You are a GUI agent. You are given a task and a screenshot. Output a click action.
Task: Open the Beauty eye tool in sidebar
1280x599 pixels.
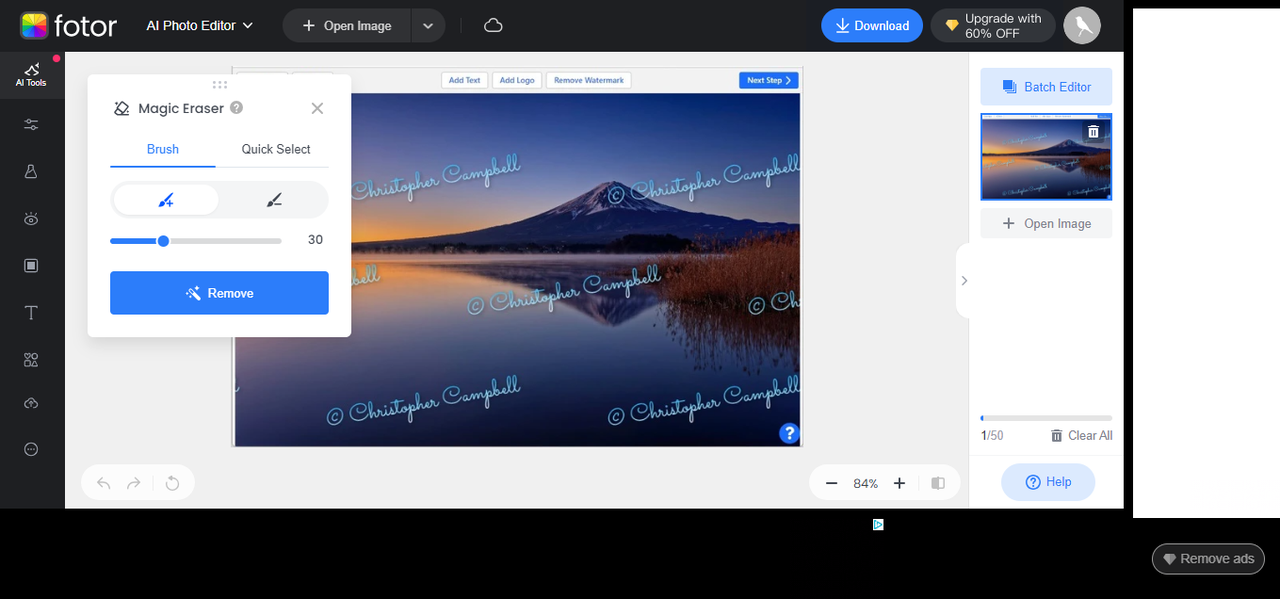click(31, 218)
